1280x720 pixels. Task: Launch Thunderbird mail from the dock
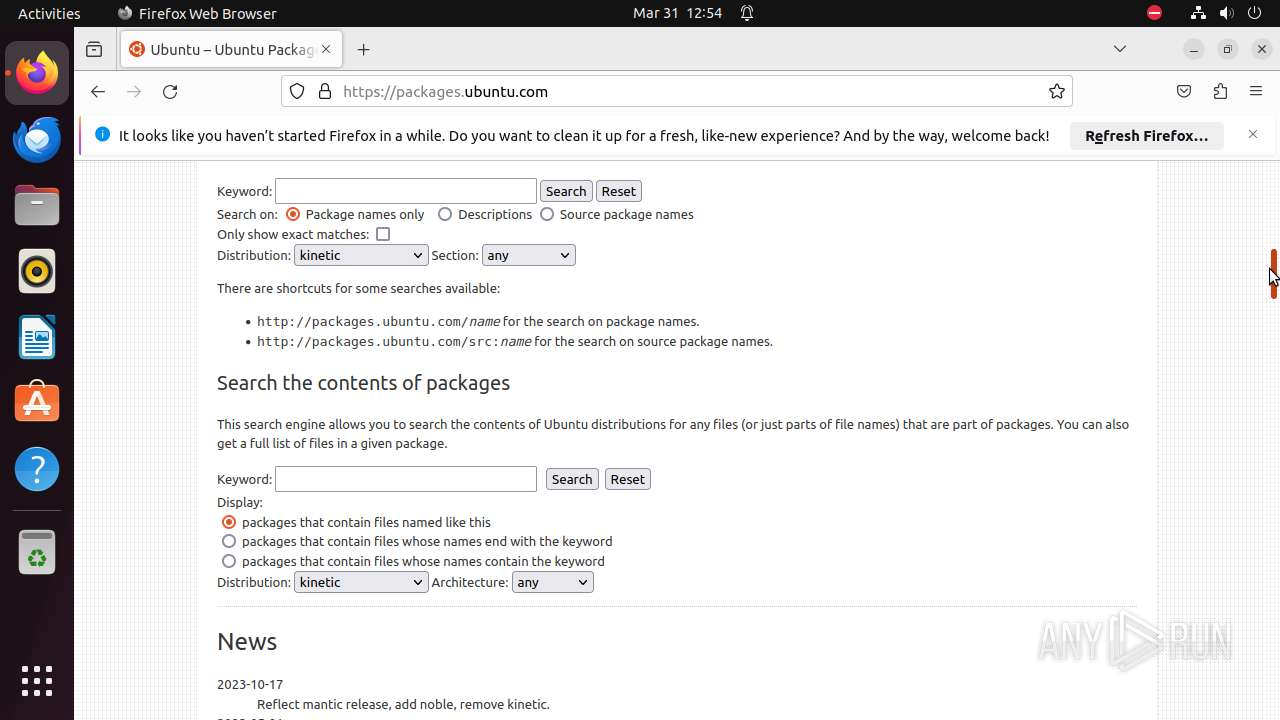(x=37, y=139)
